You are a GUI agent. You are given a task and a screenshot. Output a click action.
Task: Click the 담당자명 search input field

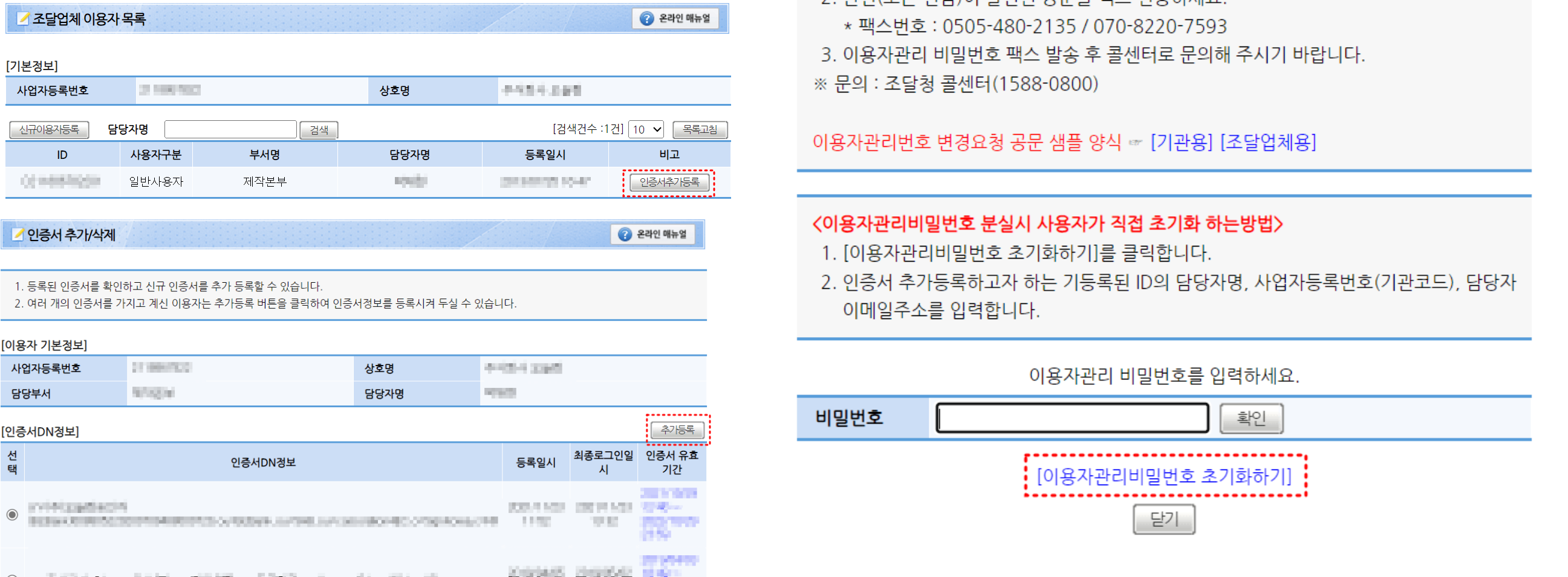(x=230, y=129)
